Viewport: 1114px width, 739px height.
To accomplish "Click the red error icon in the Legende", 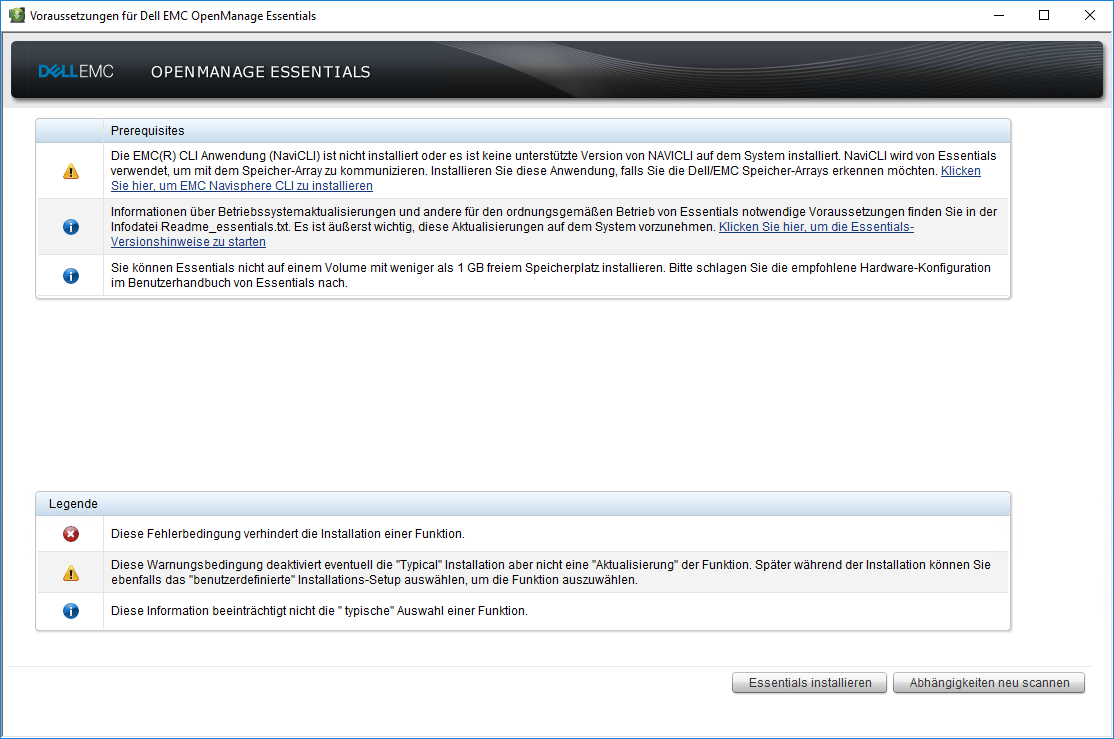I will click(71, 534).
